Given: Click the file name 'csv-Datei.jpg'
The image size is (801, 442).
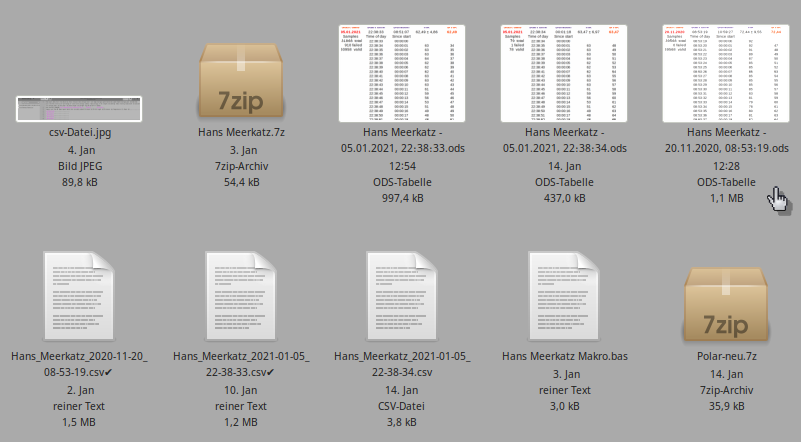Looking at the screenshot, I should 80,132.
